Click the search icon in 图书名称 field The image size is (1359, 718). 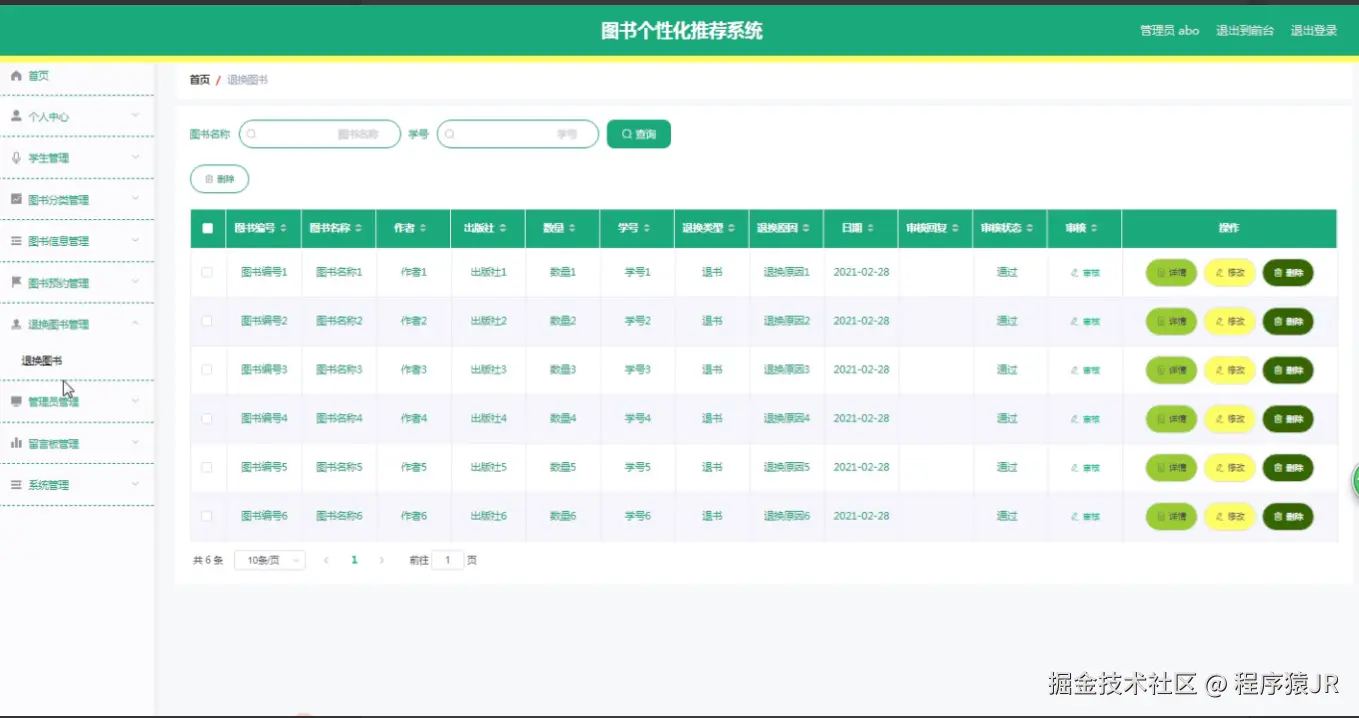tap(252, 134)
